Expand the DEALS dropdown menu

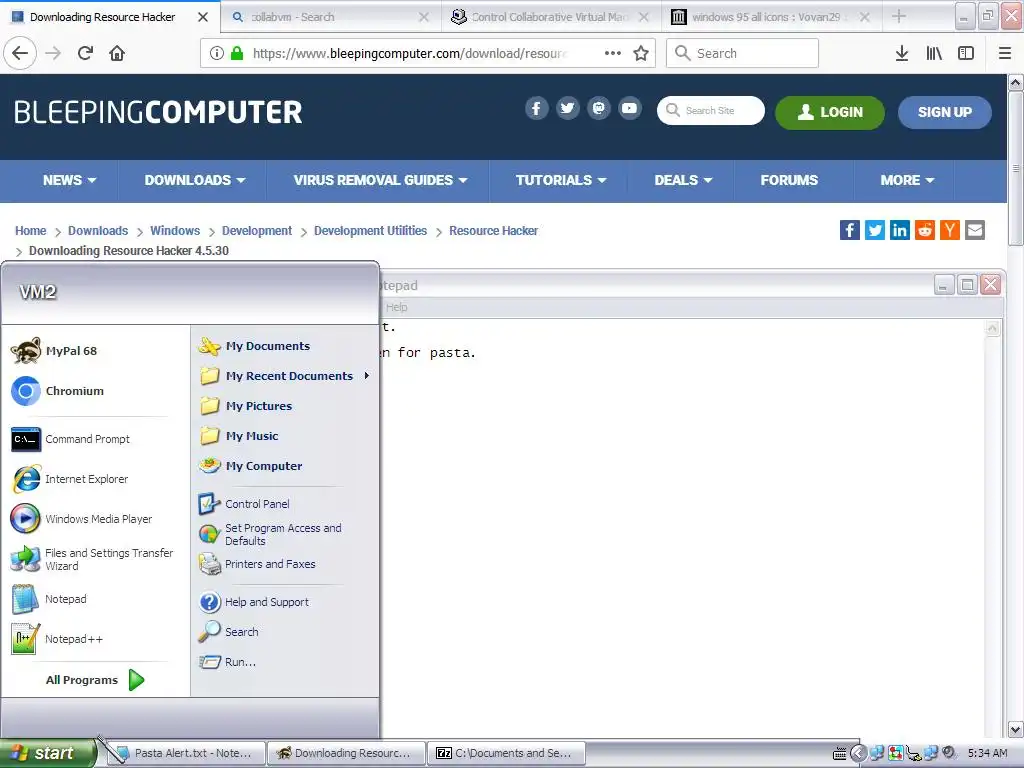coord(683,180)
